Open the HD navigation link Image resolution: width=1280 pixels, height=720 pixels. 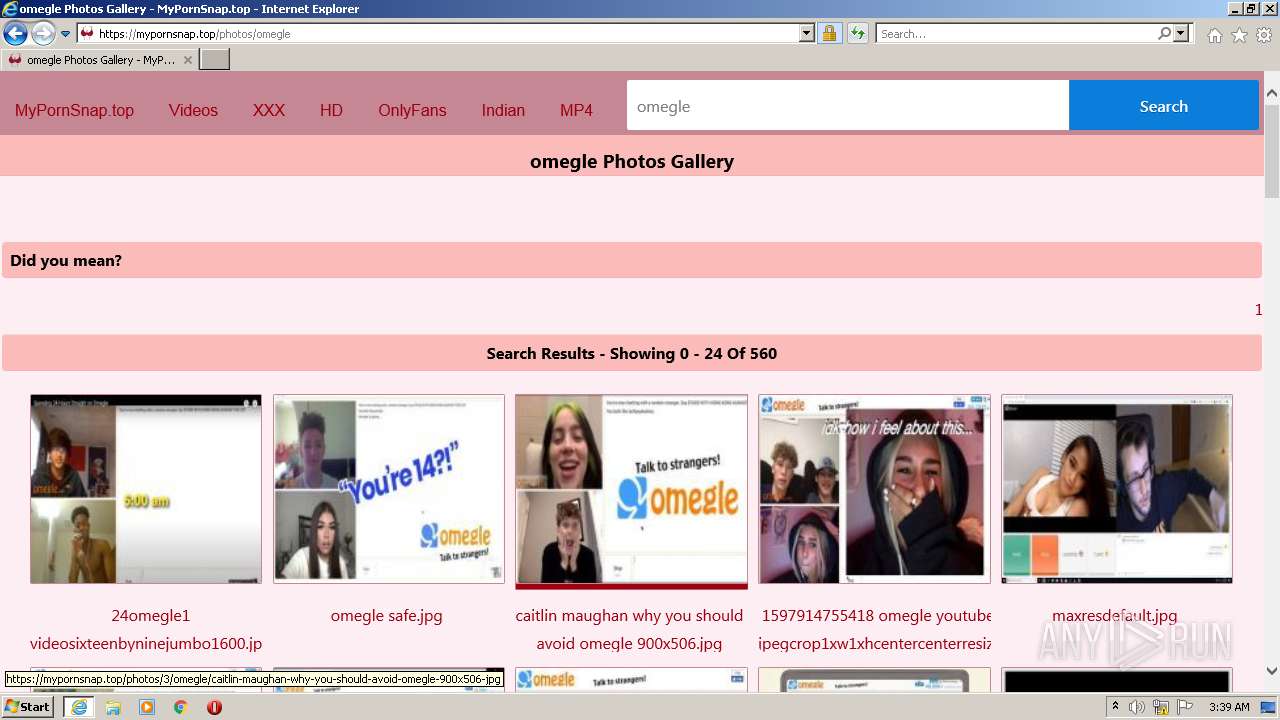331,110
